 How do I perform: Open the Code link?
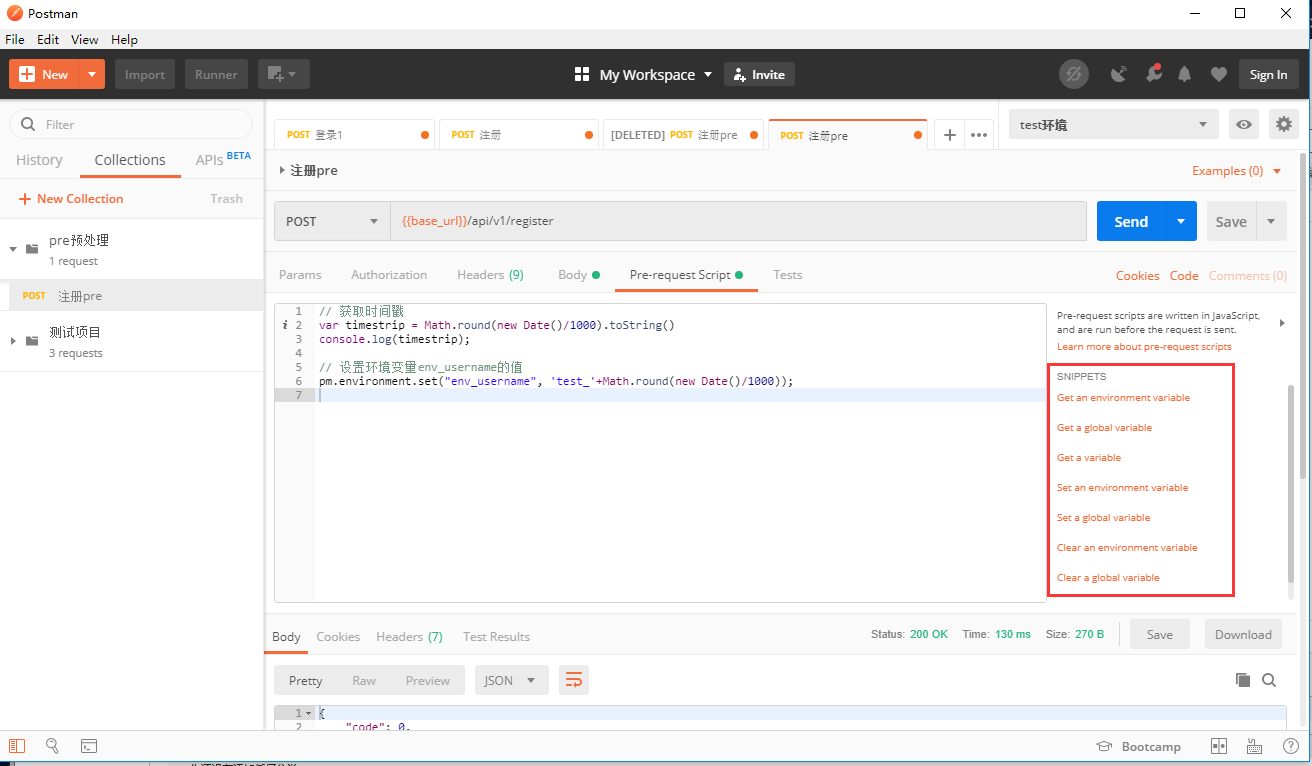pyautogui.click(x=1184, y=275)
